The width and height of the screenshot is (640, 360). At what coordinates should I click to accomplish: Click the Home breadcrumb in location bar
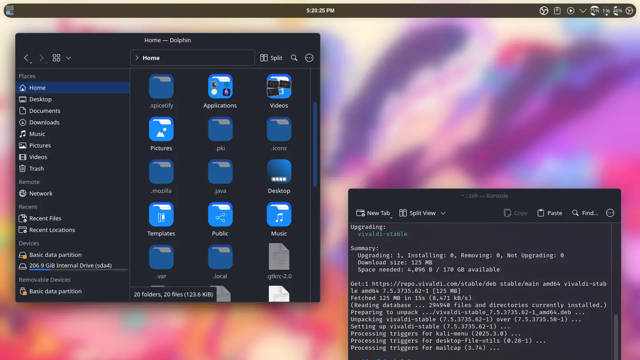[151, 58]
